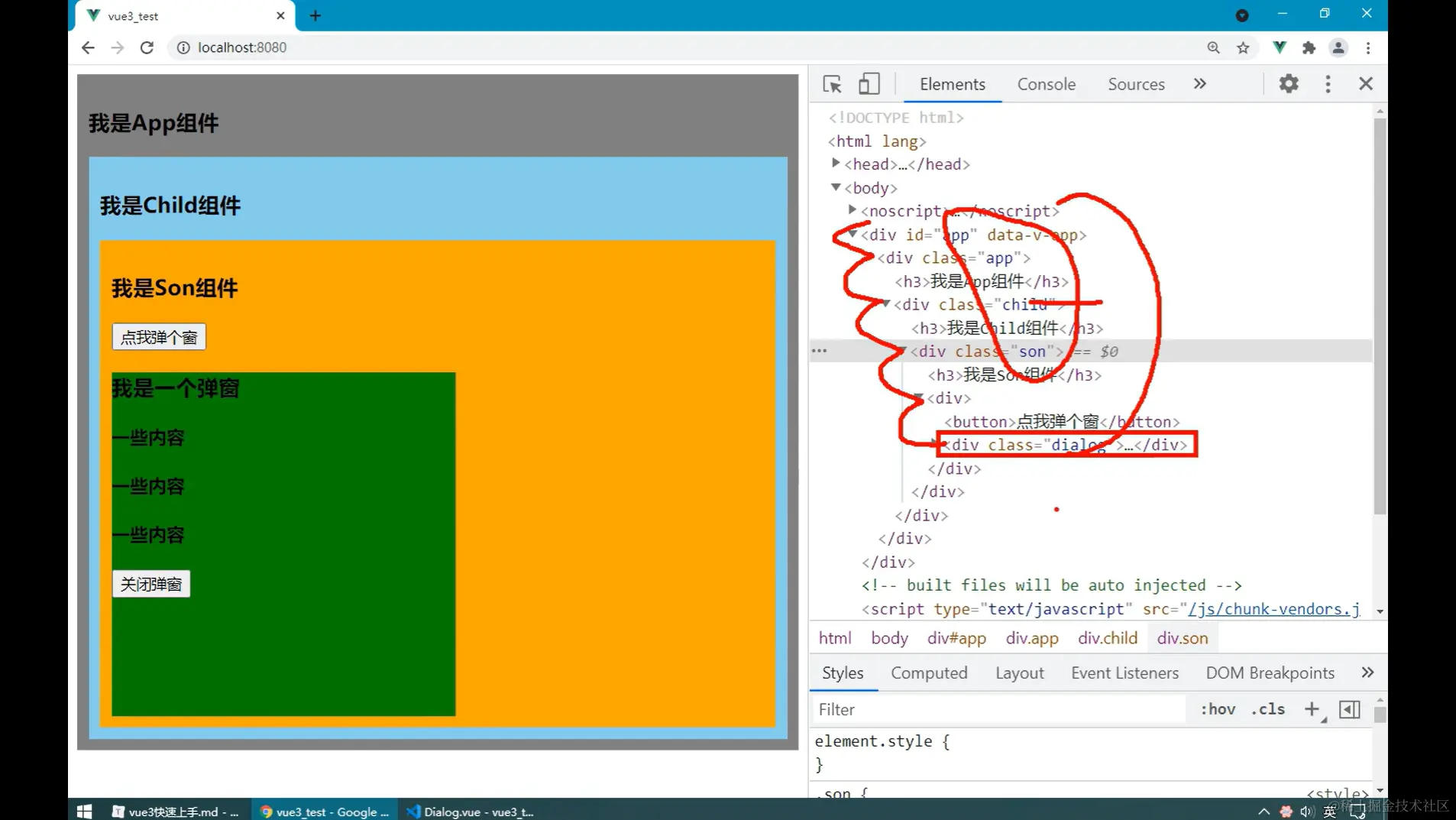Show more styles pane tabs

pos(1367,673)
